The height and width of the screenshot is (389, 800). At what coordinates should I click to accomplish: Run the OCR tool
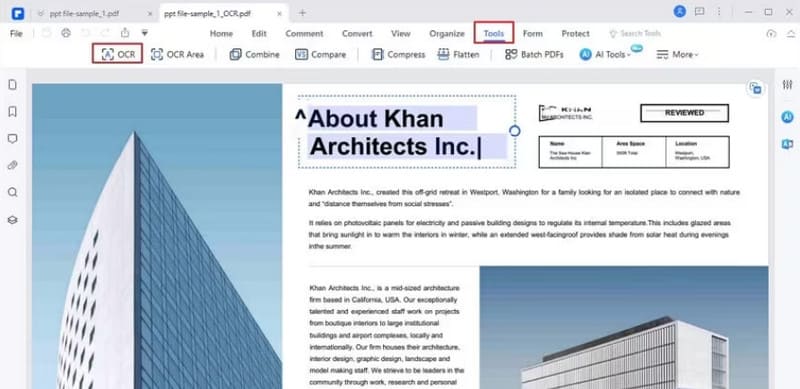pyautogui.click(x=117, y=54)
